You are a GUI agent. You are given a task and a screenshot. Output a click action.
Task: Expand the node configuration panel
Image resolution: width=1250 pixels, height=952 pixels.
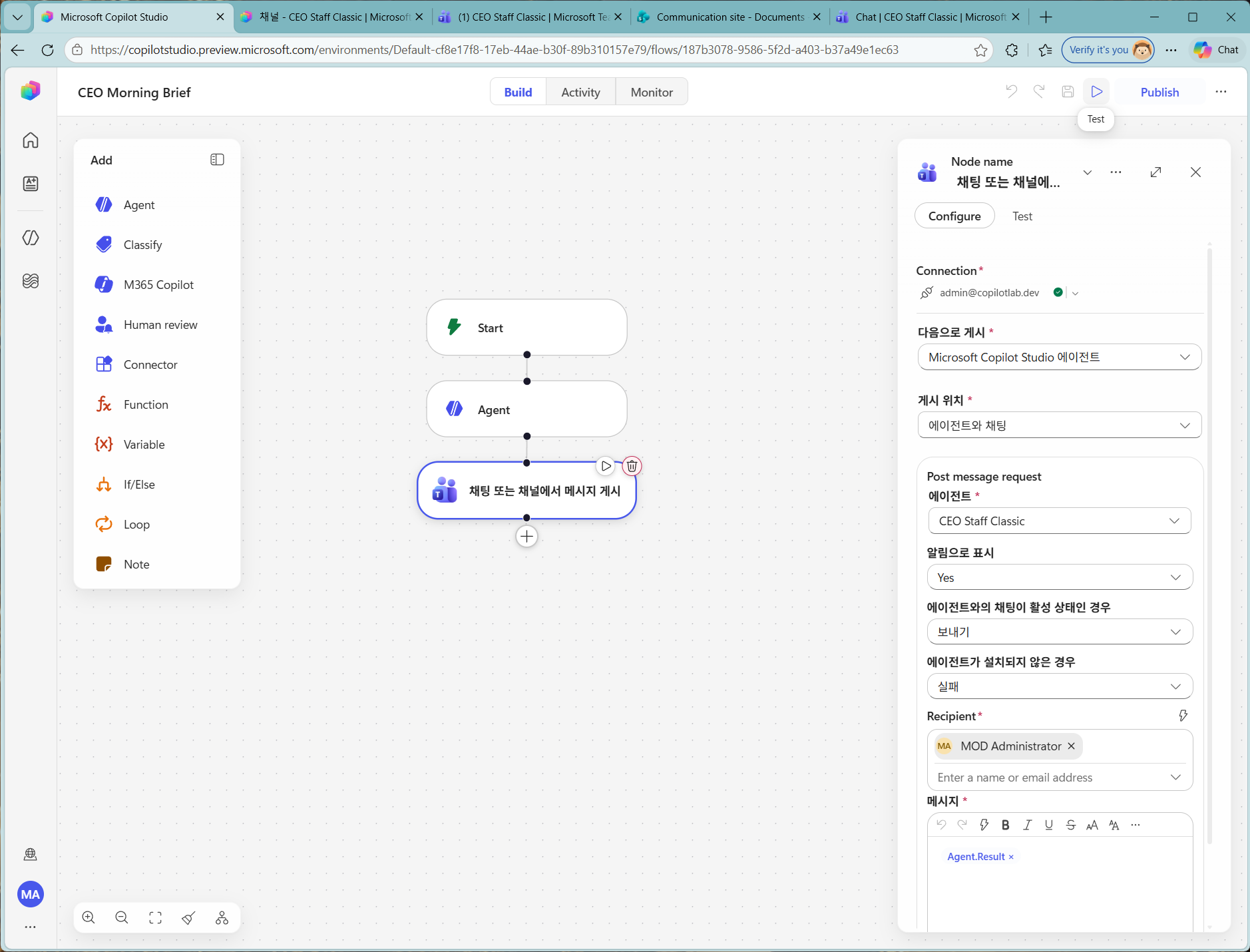coord(1156,172)
